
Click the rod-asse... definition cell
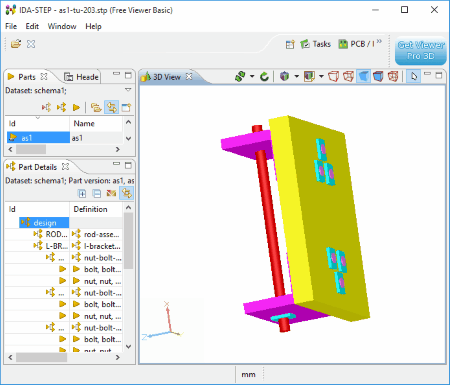pos(96,234)
